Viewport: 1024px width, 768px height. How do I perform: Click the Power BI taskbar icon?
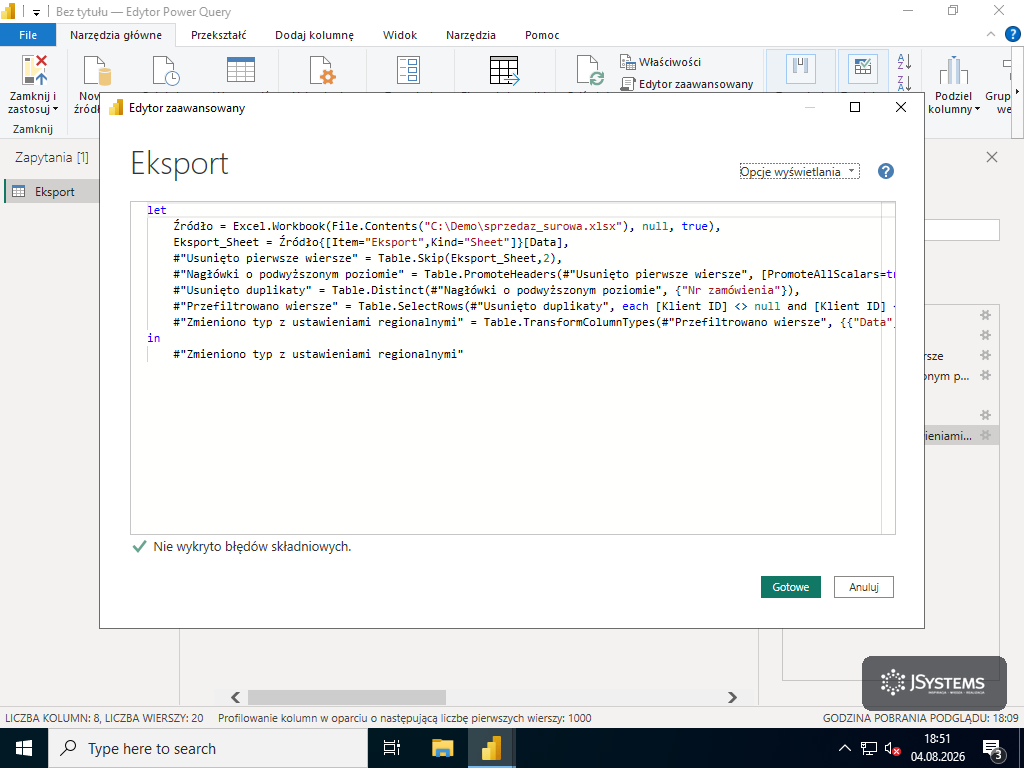[x=491, y=748]
